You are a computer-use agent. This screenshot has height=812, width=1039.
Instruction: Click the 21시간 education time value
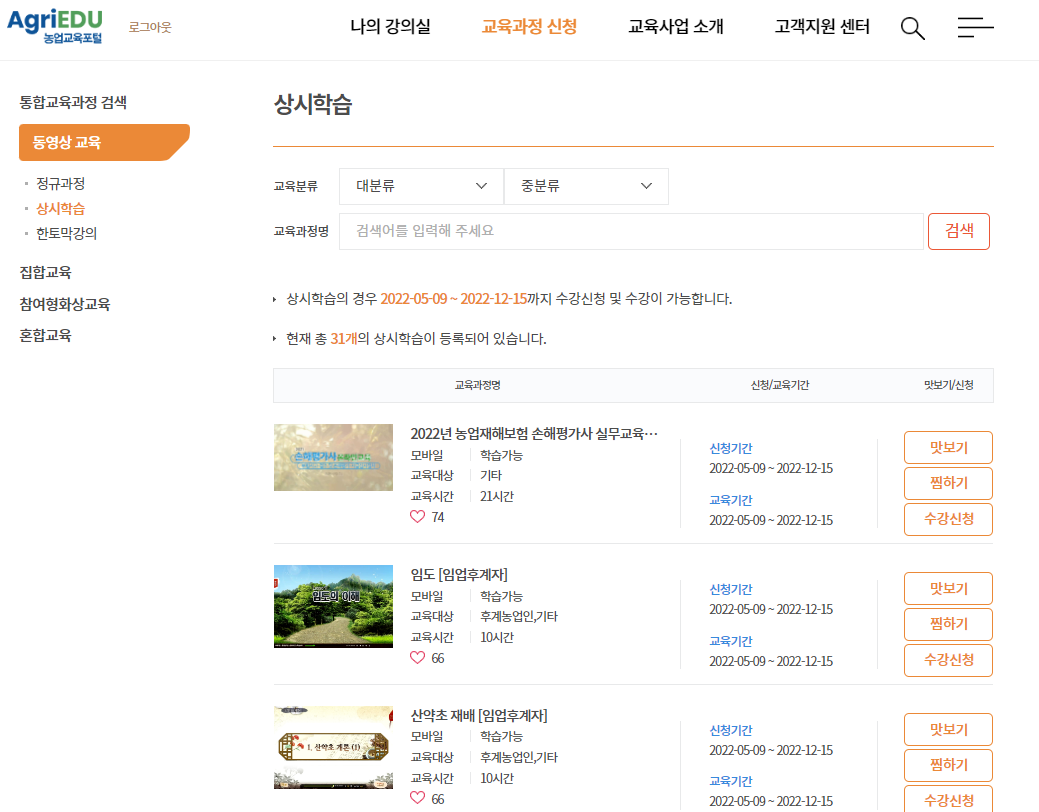(497, 496)
